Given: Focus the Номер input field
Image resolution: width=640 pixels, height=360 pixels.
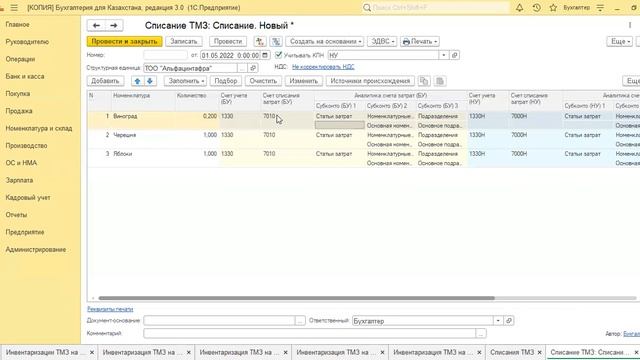Looking at the screenshot, I should [x=165, y=55].
